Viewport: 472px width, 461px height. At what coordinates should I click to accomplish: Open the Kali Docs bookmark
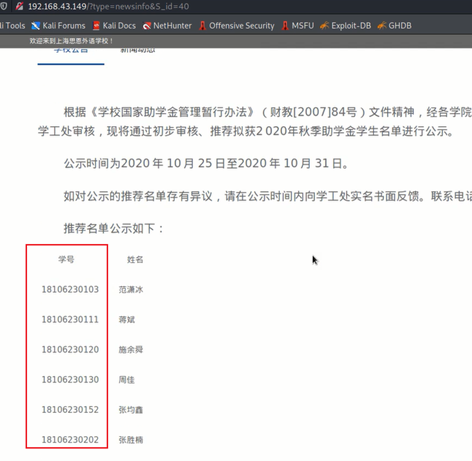[114, 26]
